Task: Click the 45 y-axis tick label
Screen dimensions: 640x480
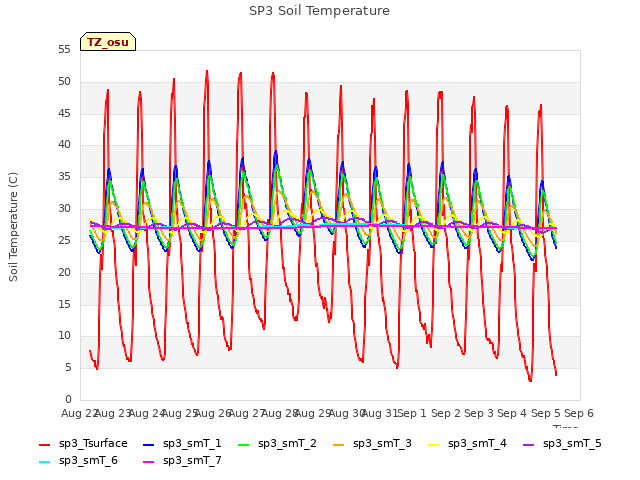Action: pyautogui.click(x=64, y=113)
